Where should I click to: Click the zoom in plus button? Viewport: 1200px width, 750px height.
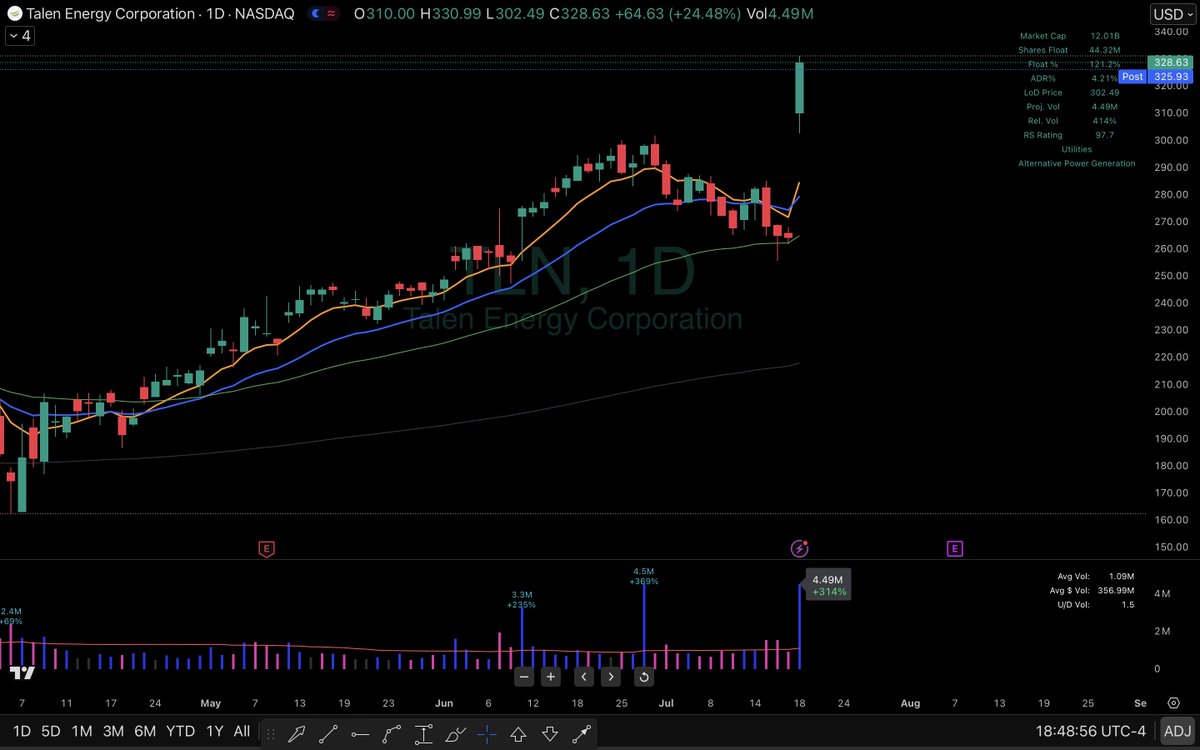(550, 676)
